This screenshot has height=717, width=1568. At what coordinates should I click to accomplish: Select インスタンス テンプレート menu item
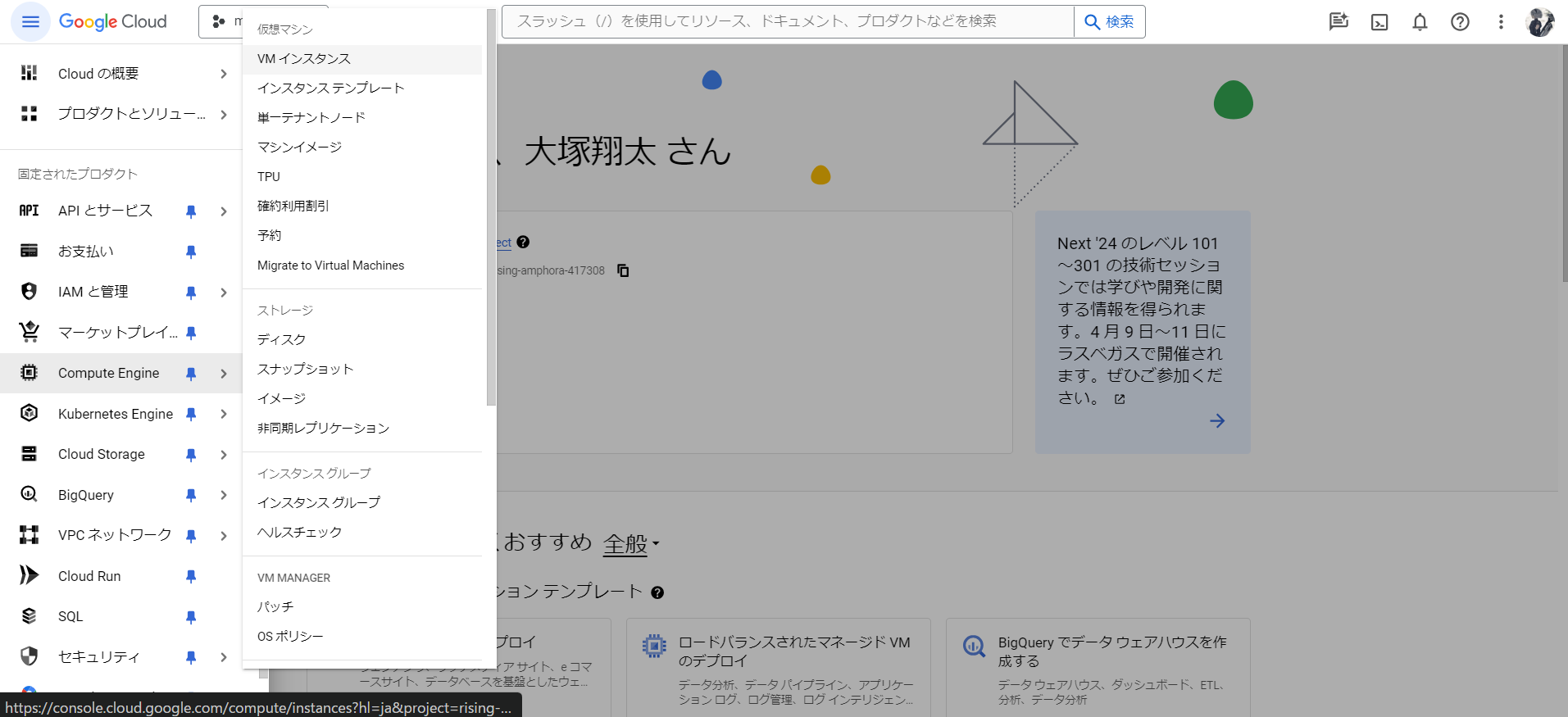click(362, 88)
